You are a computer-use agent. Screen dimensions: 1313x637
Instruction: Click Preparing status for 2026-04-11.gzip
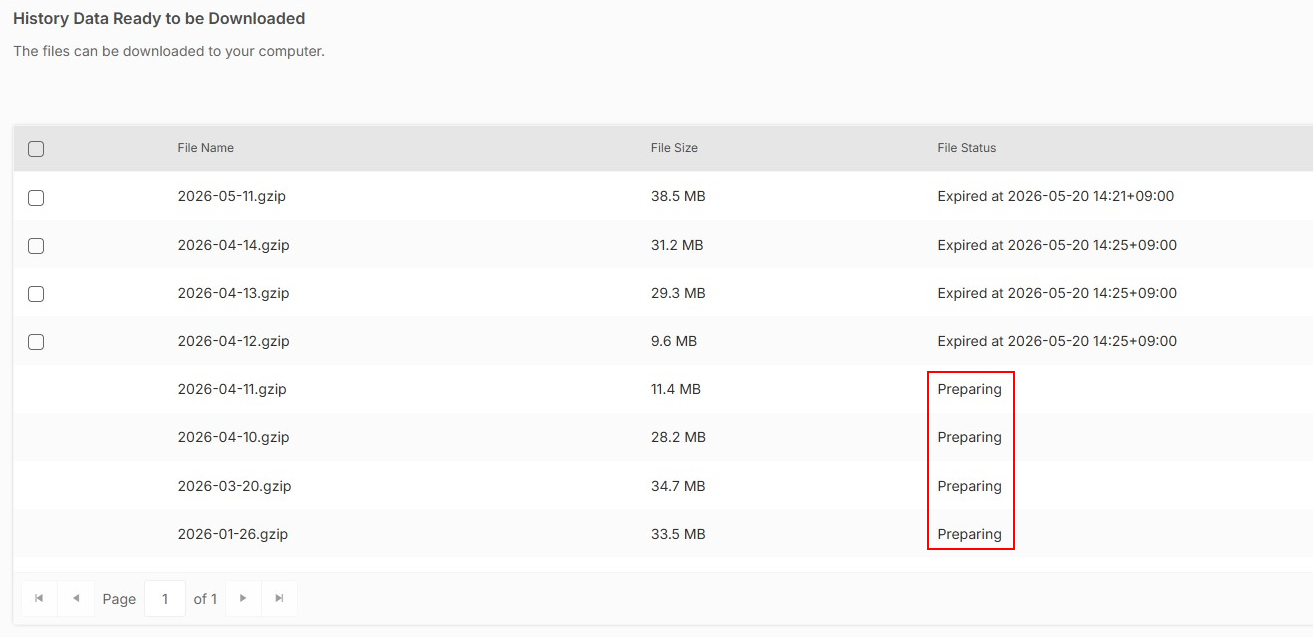pos(970,390)
